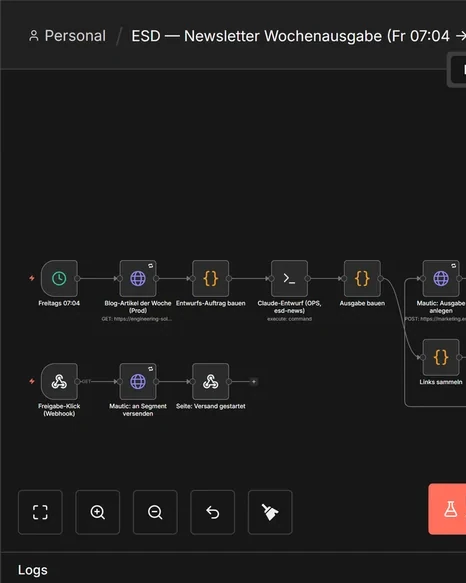This screenshot has width=466, height=583.
Task: Click the GET URL subtitle under Blog-Artikel
Action: pos(137,319)
